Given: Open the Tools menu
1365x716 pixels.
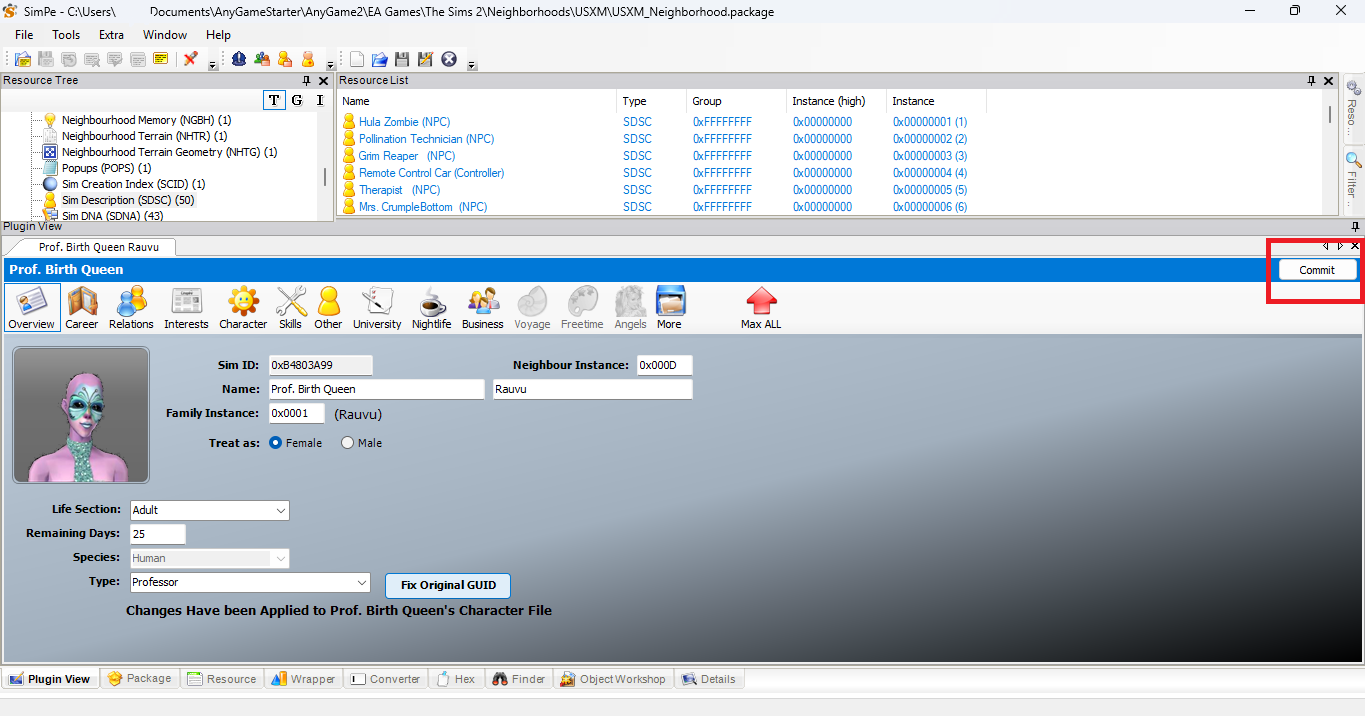Looking at the screenshot, I should 65,34.
